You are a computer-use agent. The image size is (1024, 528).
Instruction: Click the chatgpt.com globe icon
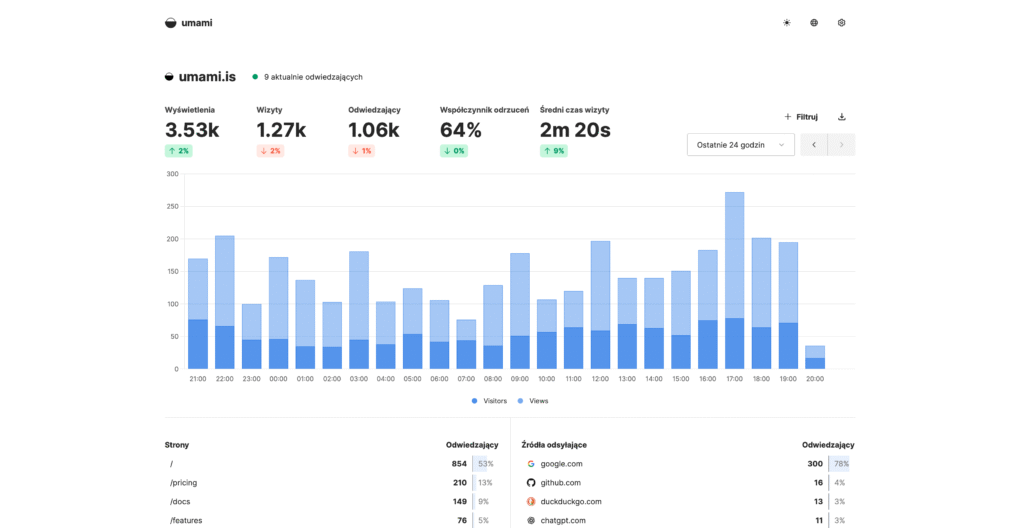tap(531, 521)
